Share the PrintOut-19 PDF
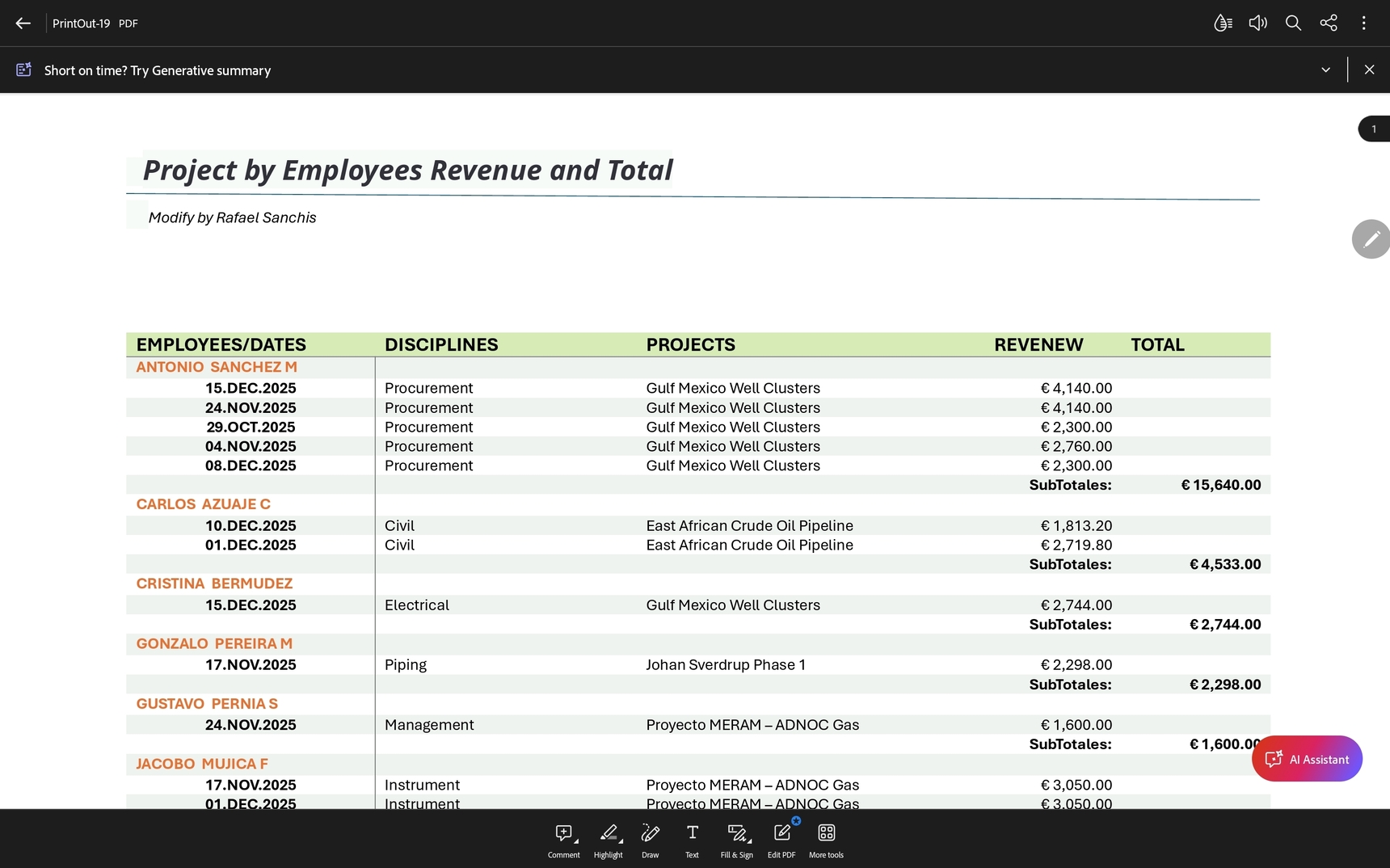 (x=1329, y=23)
